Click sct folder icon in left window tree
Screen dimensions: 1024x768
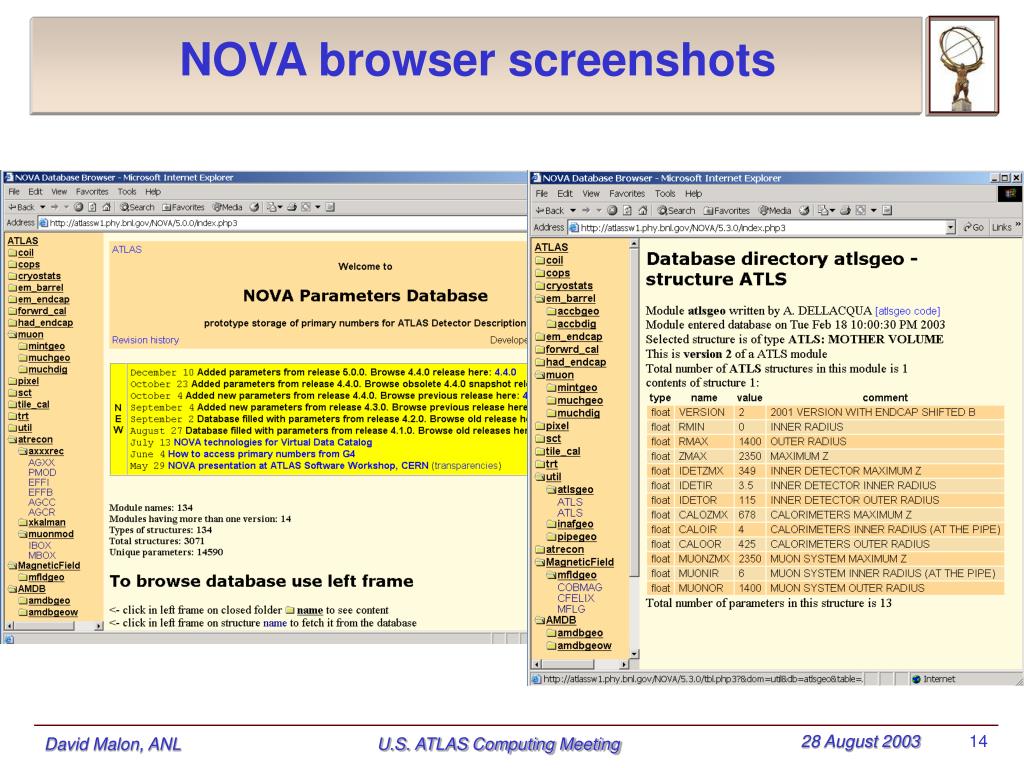coord(12,392)
